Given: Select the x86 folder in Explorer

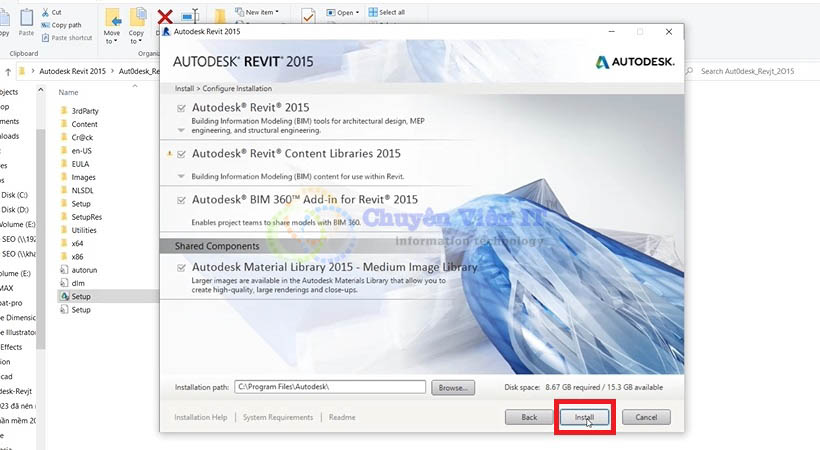Looking at the screenshot, I should [77, 257].
